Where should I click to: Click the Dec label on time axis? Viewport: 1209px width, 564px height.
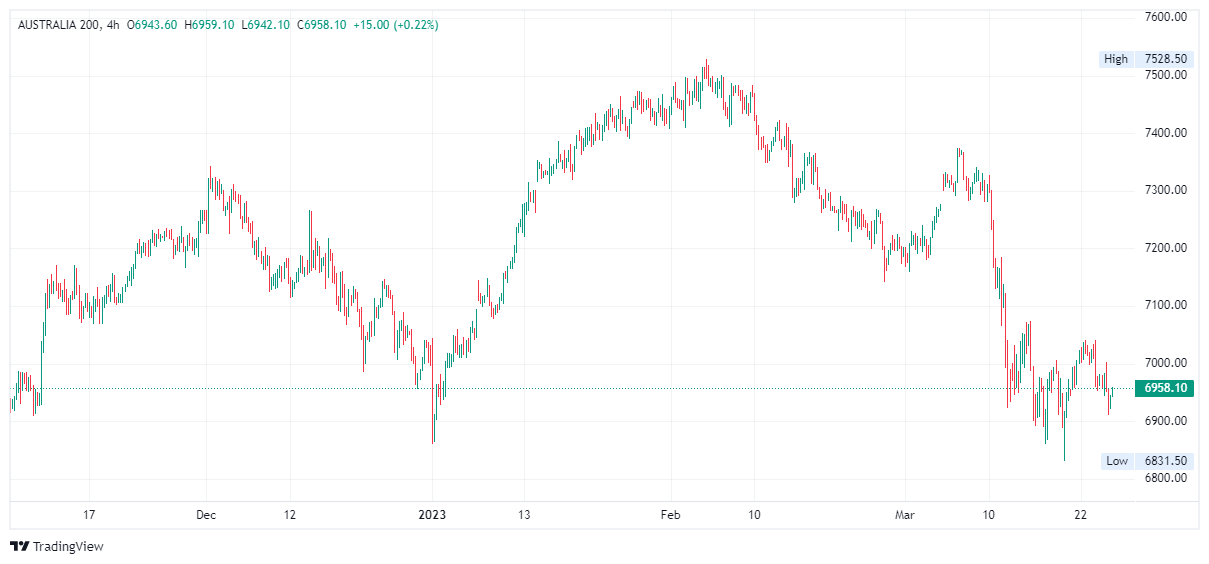pyautogui.click(x=206, y=515)
